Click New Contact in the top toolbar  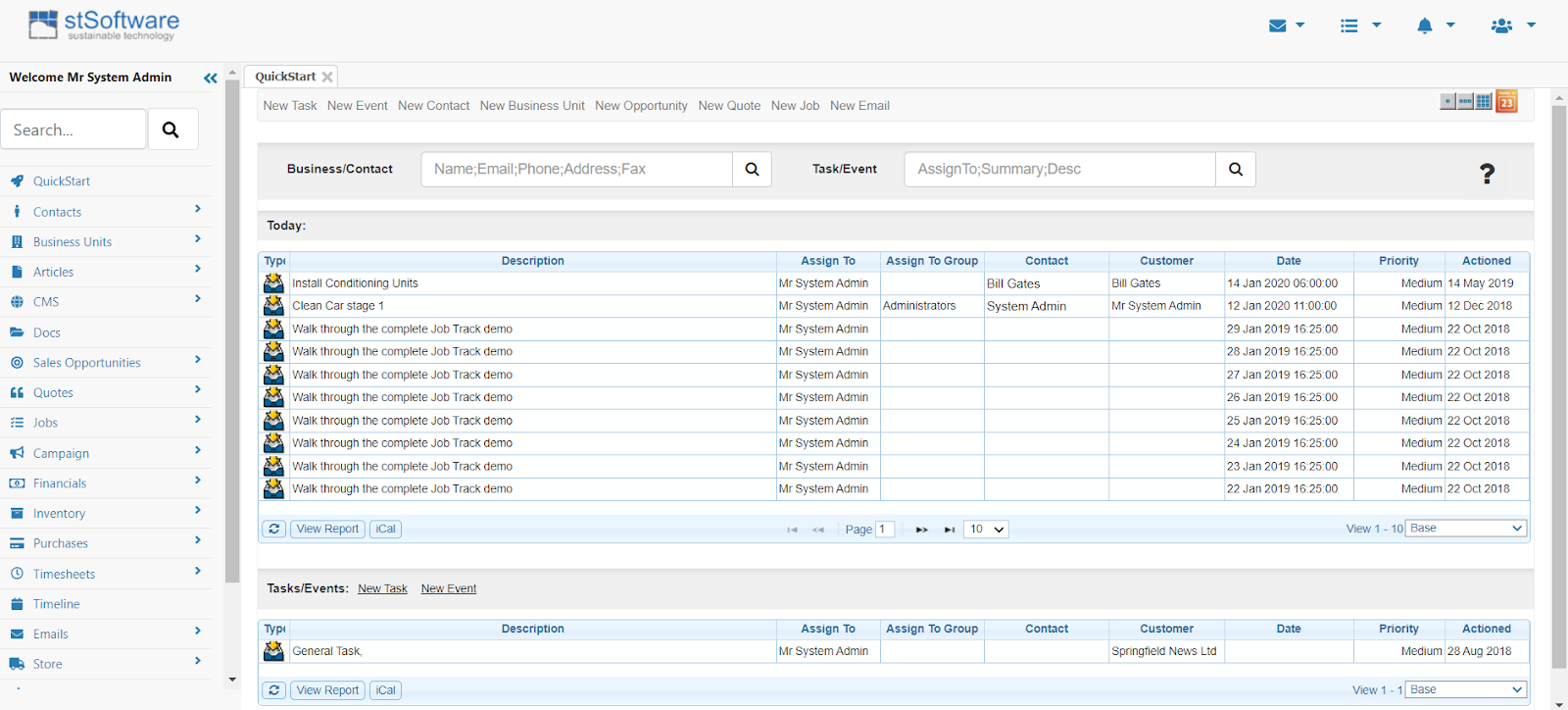point(434,106)
